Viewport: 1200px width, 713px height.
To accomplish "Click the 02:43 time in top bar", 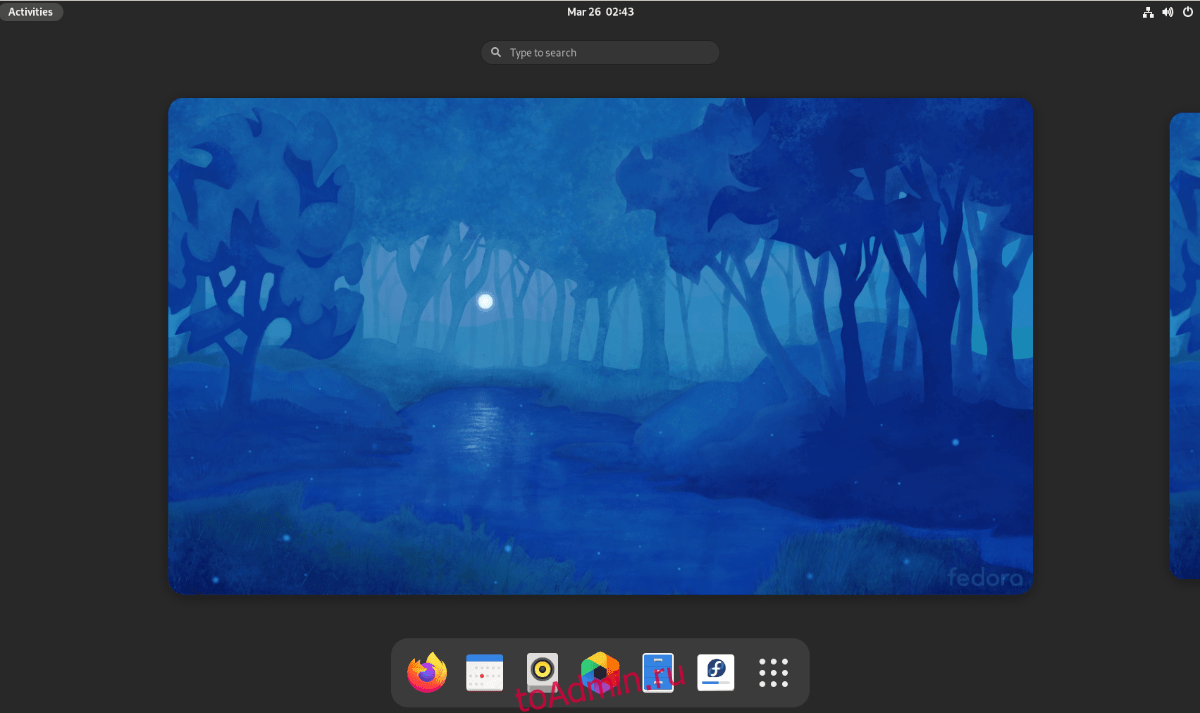I will (620, 12).
